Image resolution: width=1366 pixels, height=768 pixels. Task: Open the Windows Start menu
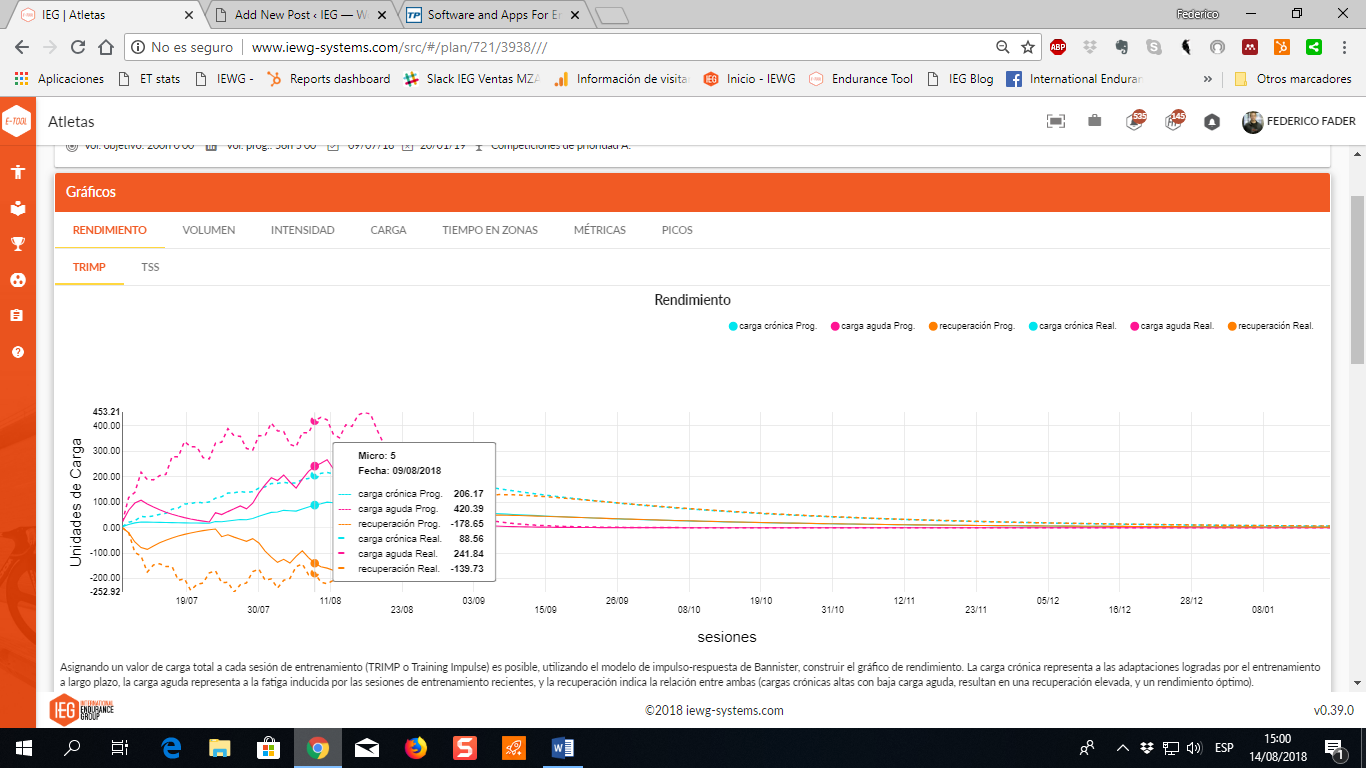[24, 747]
